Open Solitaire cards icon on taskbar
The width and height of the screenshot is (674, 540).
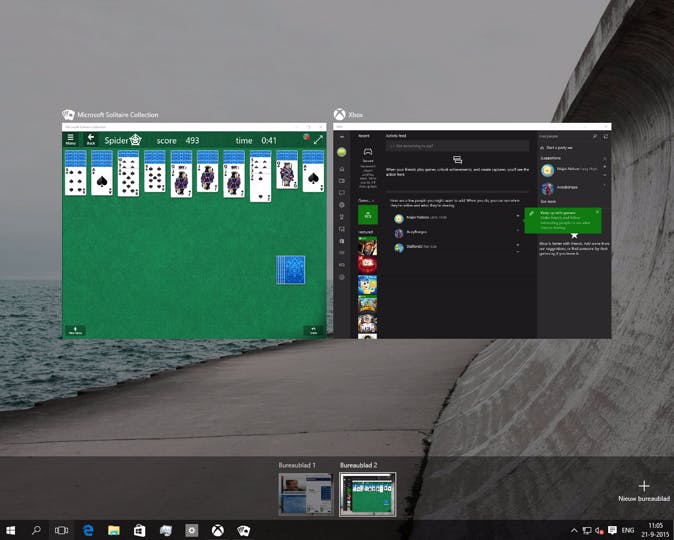(244, 530)
